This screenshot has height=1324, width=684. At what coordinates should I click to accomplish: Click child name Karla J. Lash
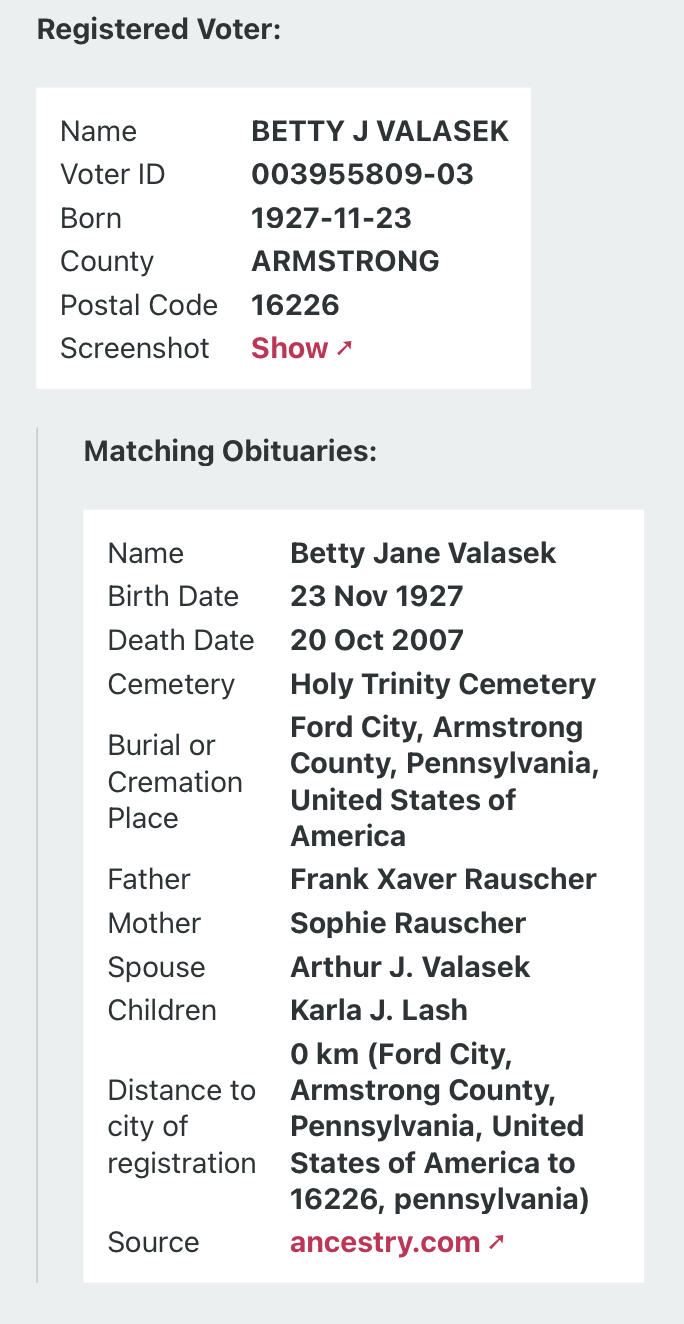pos(379,1010)
